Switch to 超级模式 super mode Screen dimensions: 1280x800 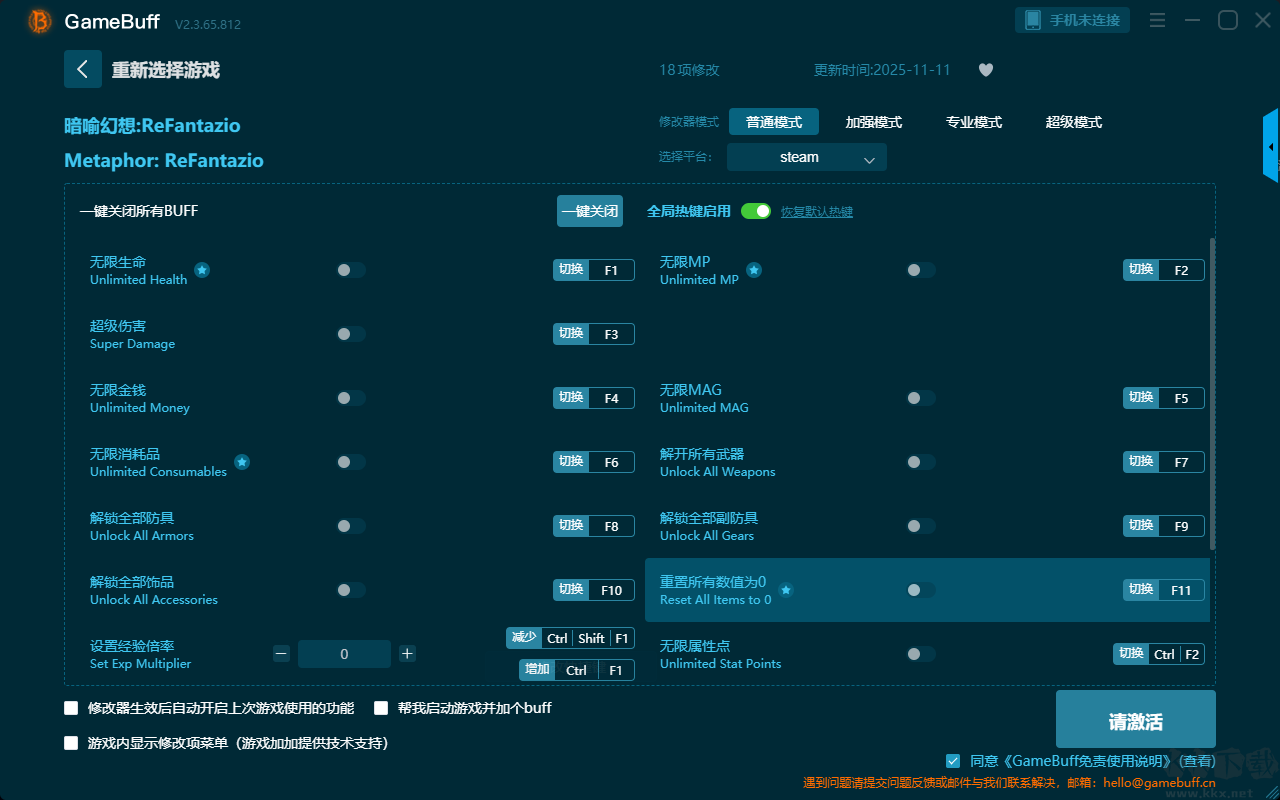pyautogui.click(x=1074, y=122)
